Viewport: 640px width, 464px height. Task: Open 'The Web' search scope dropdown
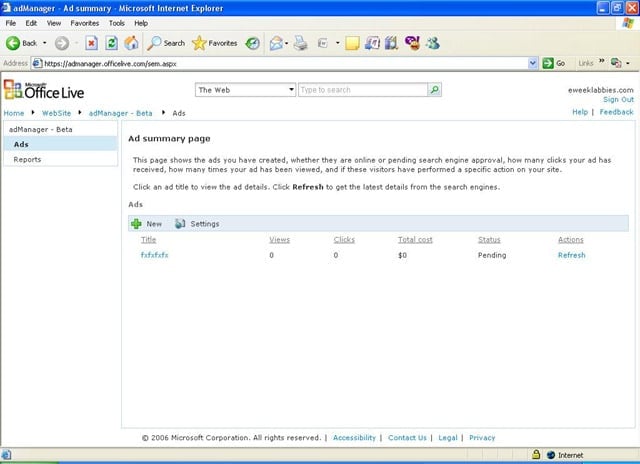point(291,89)
